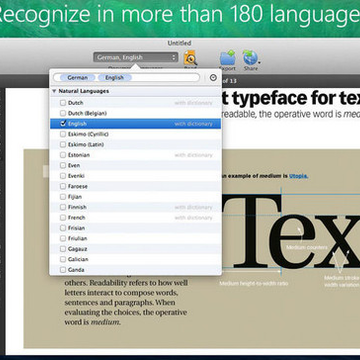This screenshot has width=360, height=360.
Task: Click the "with dictionary" note on Estonian row
Action: [x=193, y=155]
